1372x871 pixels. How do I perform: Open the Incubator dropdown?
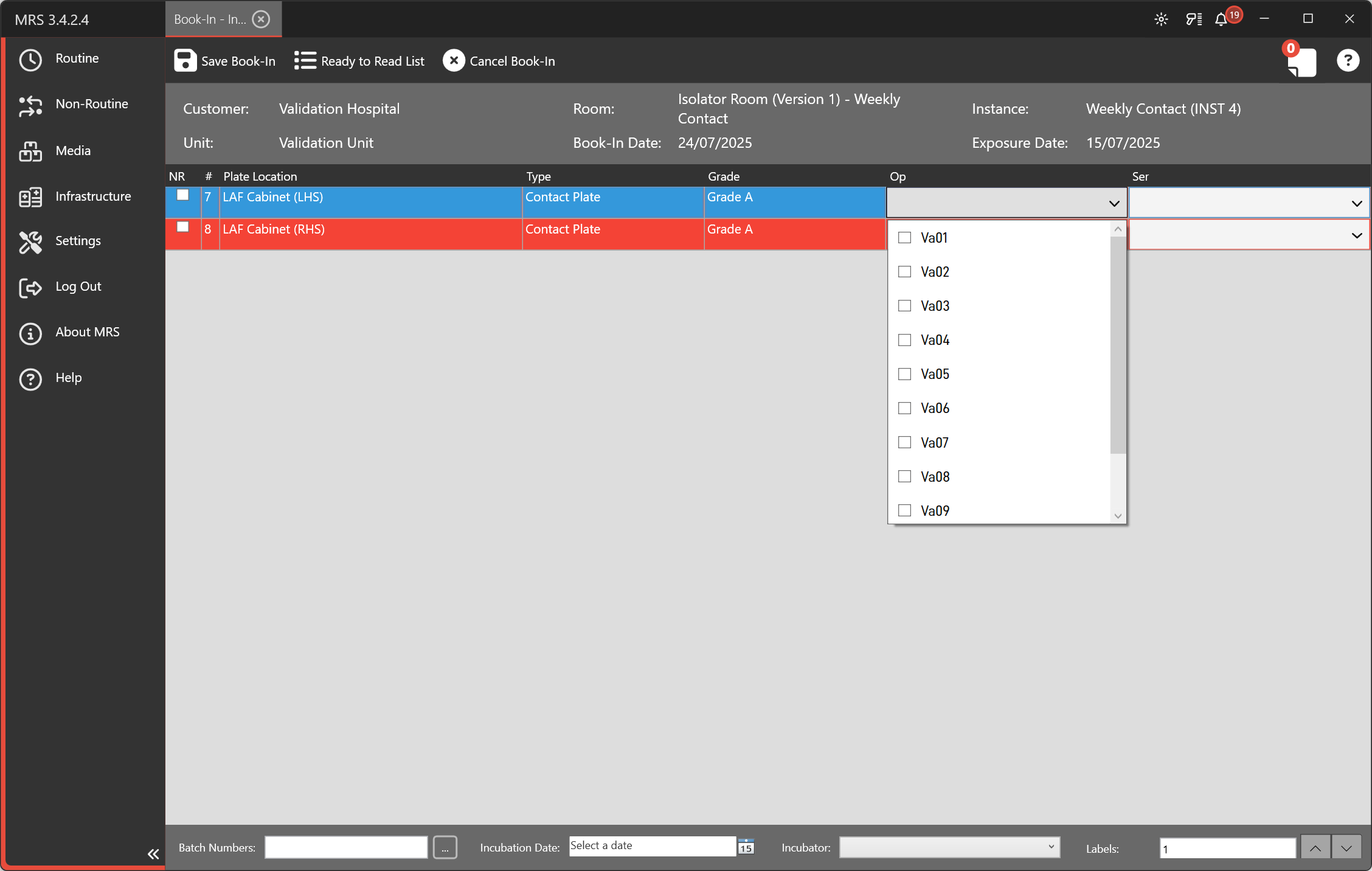(x=949, y=847)
